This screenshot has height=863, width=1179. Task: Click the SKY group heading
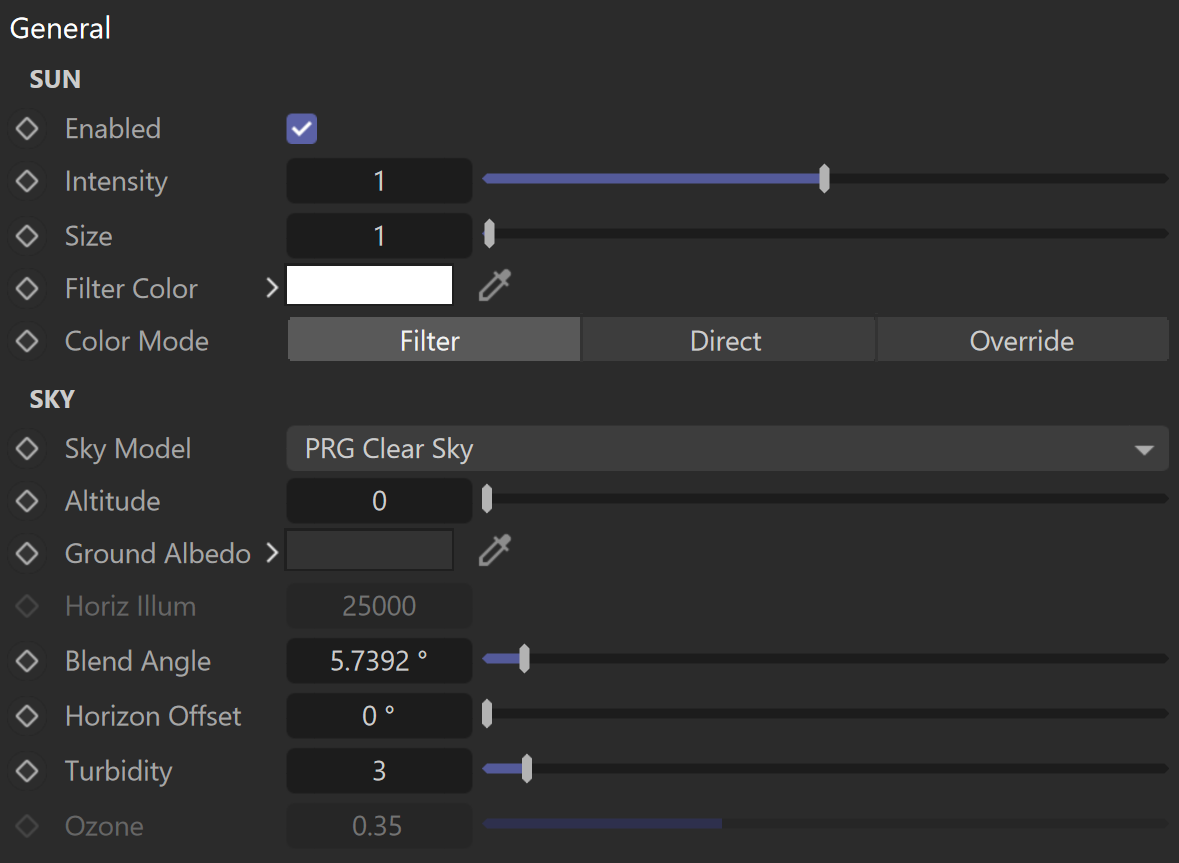pos(52,399)
